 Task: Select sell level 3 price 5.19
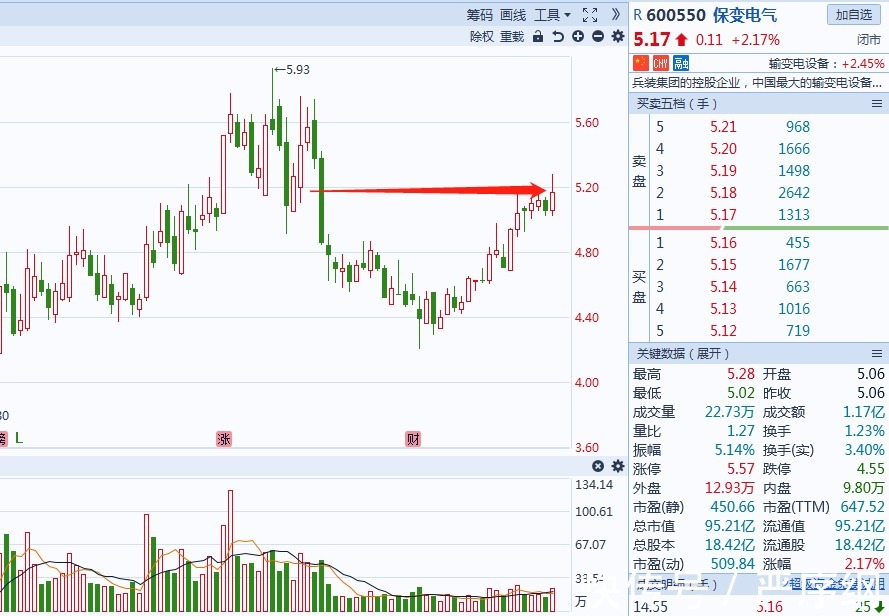tap(723, 171)
